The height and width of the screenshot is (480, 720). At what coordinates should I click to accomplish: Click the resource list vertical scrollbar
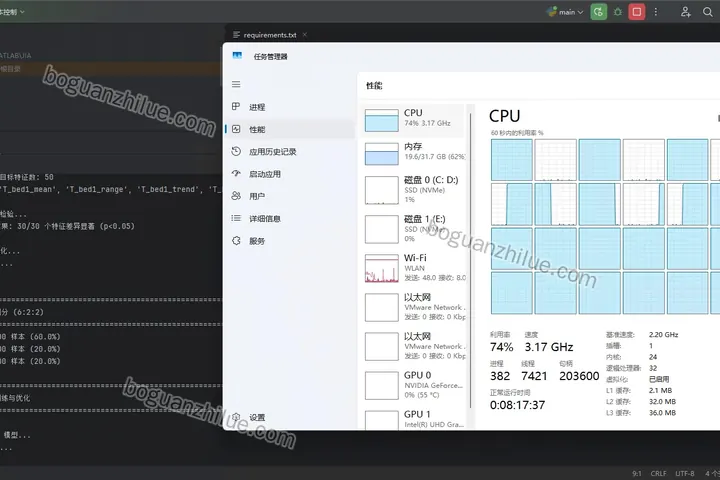click(471, 260)
